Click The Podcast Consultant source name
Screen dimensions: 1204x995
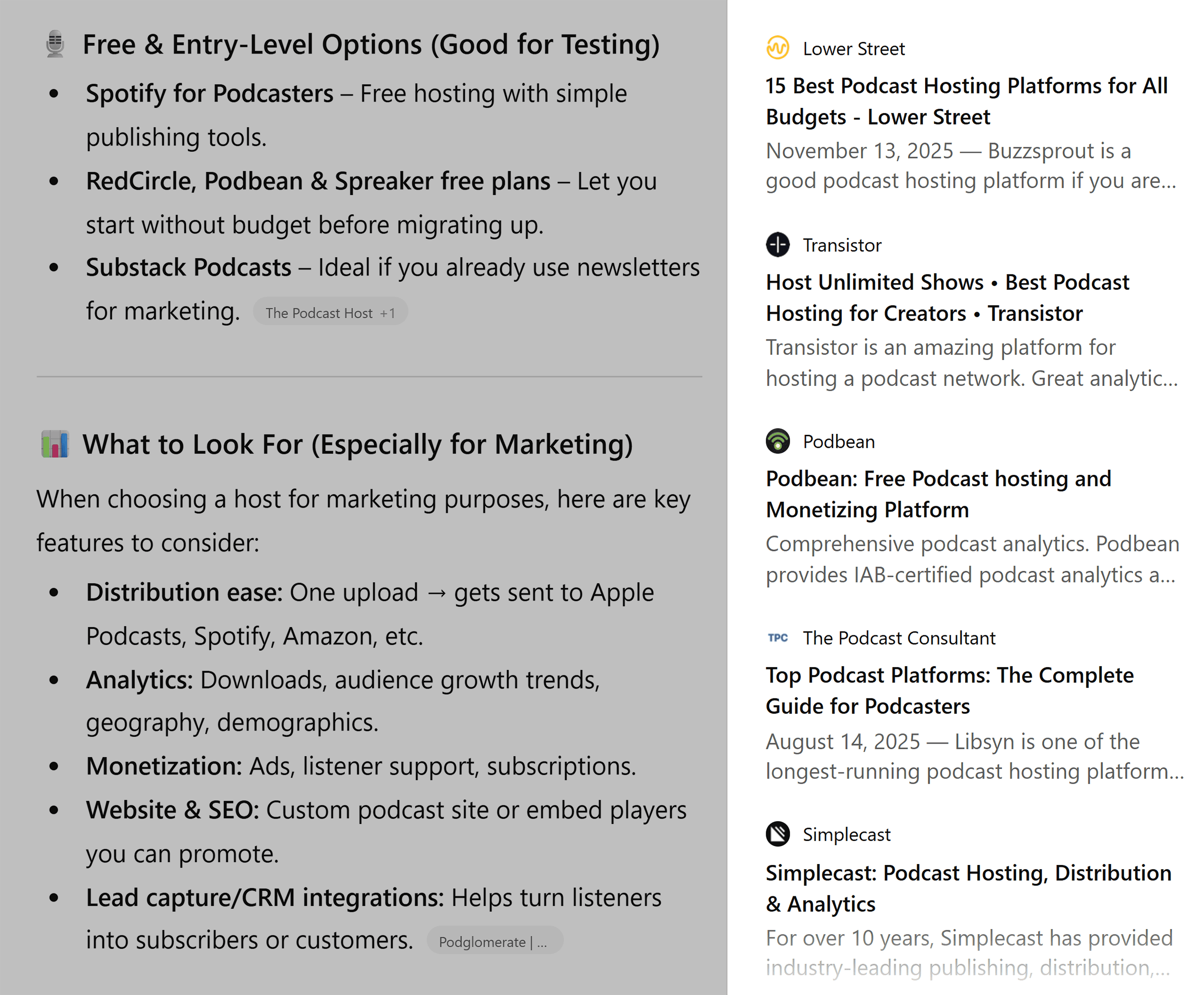point(899,638)
